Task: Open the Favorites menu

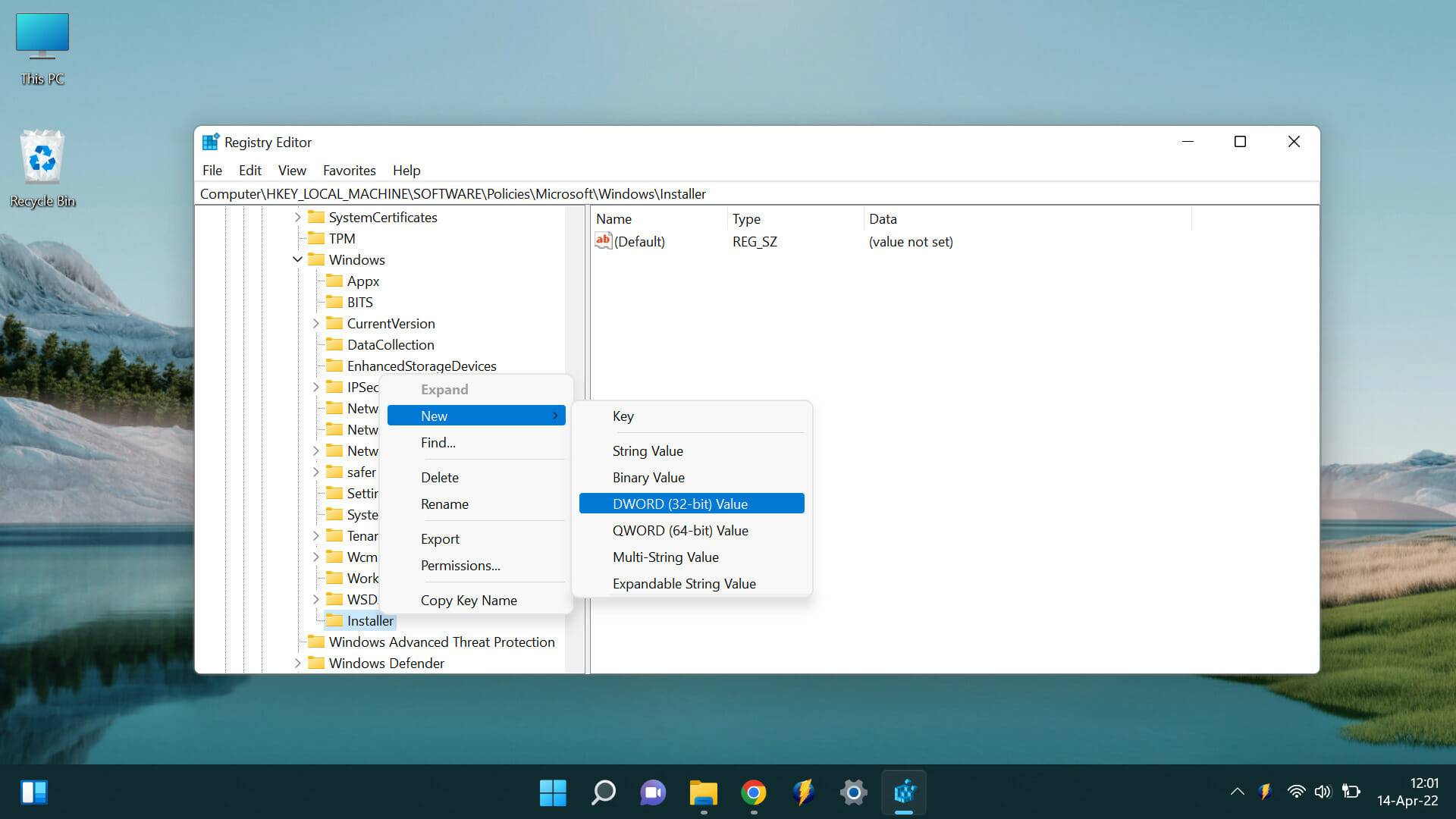Action: coord(349,171)
